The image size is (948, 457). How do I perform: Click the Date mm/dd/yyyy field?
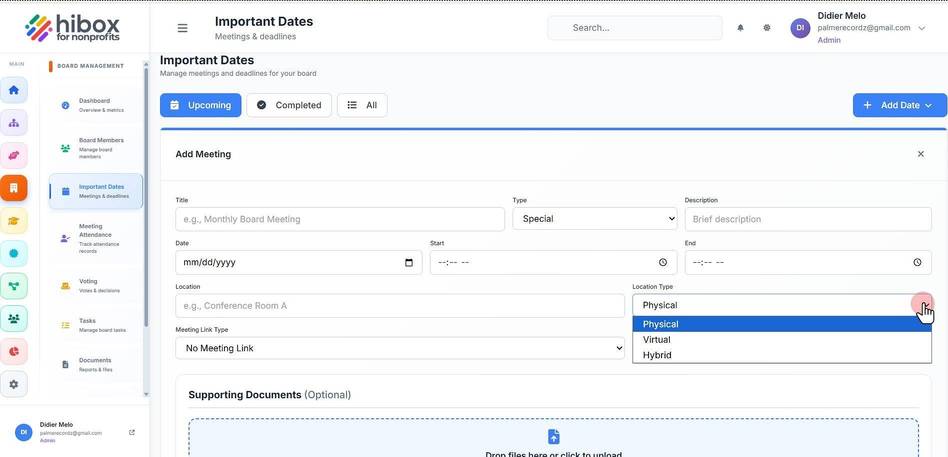click(x=299, y=262)
